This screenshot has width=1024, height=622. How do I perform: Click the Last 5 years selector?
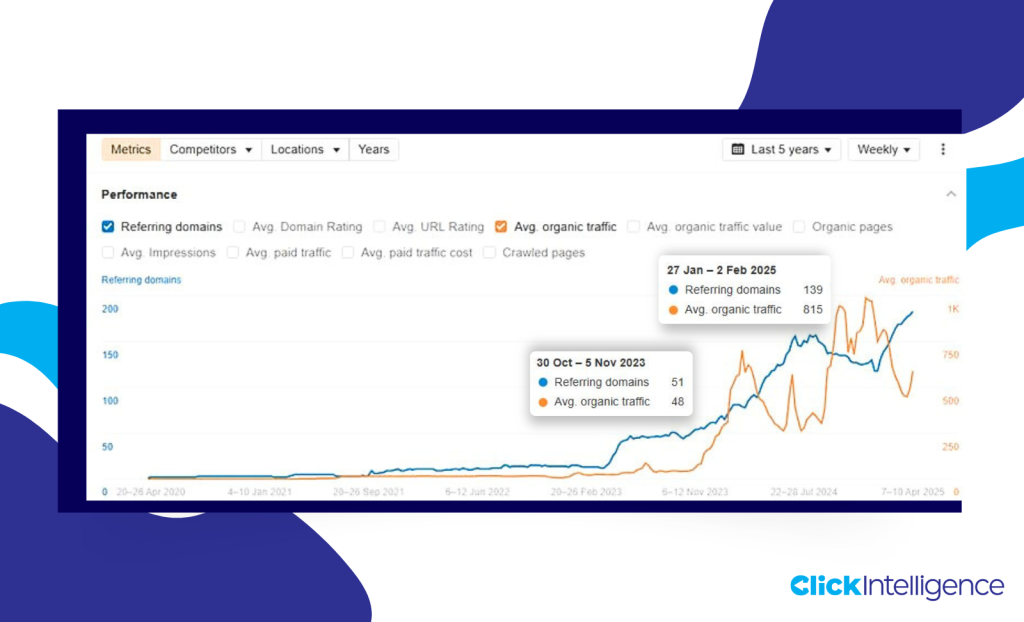click(x=781, y=149)
